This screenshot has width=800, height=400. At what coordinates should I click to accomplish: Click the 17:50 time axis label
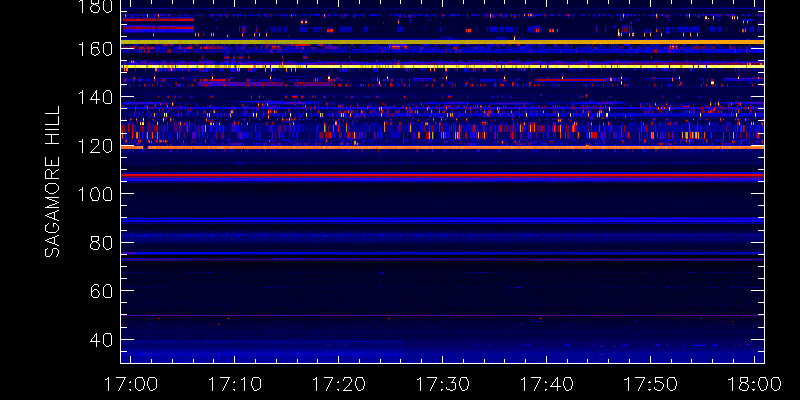pos(651,384)
